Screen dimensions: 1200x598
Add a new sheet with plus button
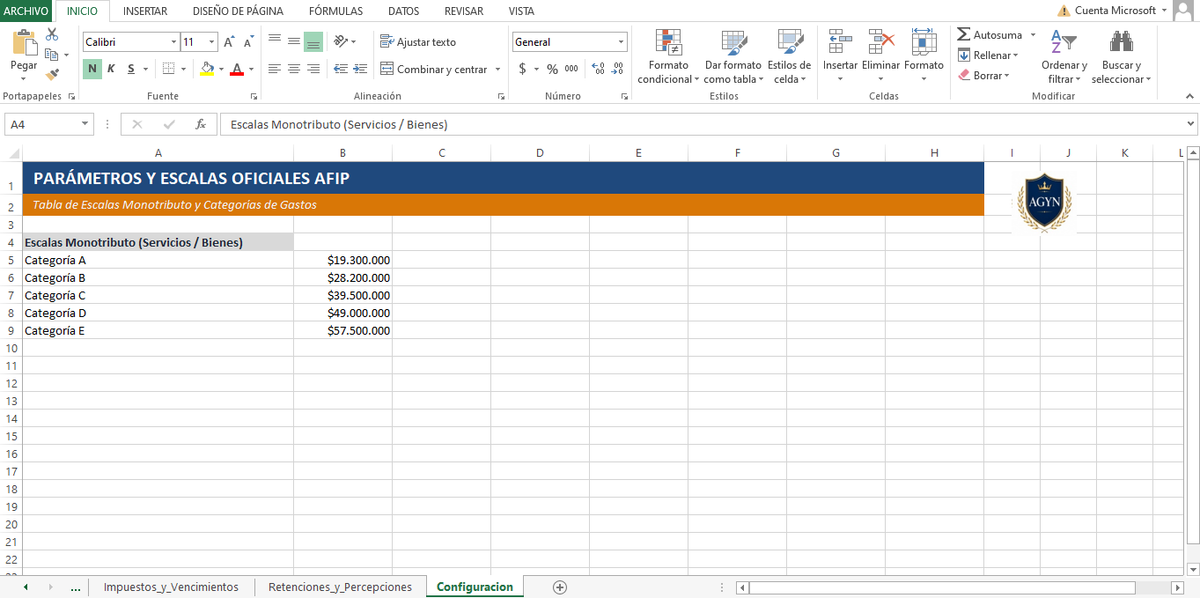(x=560, y=587)
